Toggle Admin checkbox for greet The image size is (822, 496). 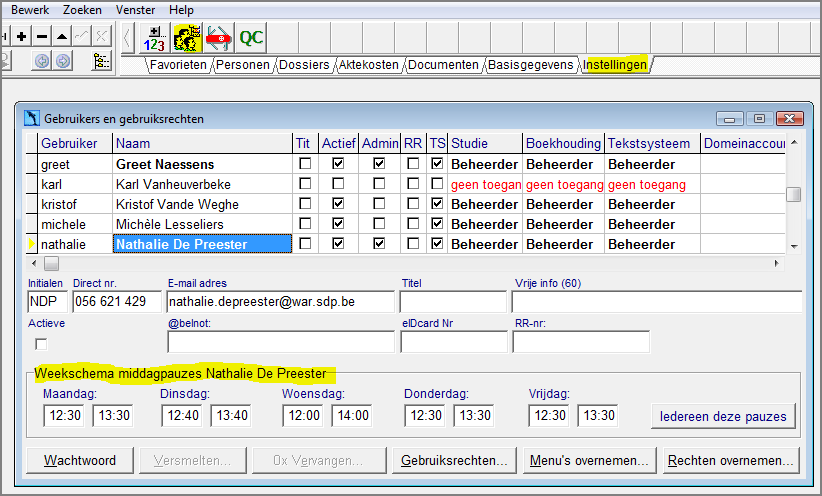tap(379, 164)
